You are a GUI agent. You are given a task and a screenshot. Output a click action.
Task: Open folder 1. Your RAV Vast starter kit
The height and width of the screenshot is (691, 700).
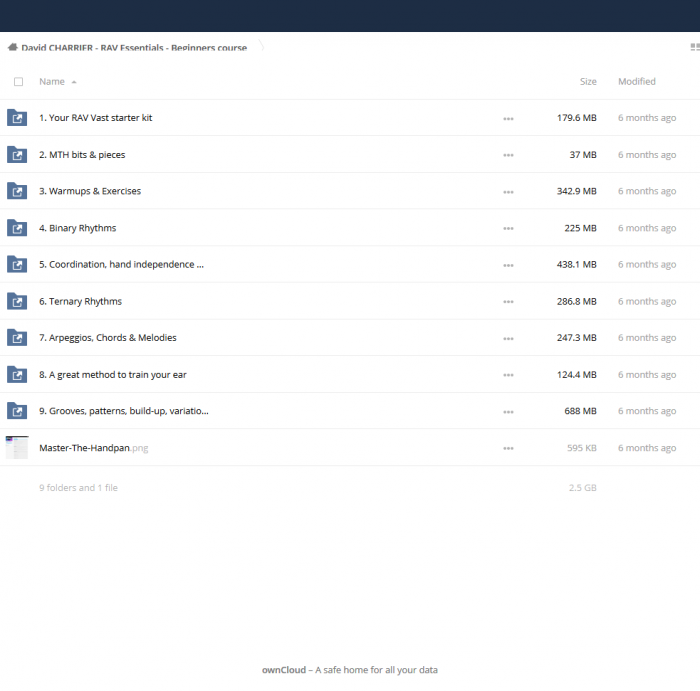(96, 118)
